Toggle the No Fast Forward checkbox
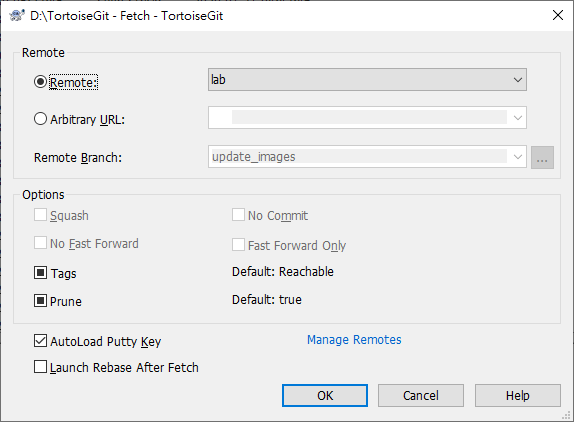 pos(40,243)
